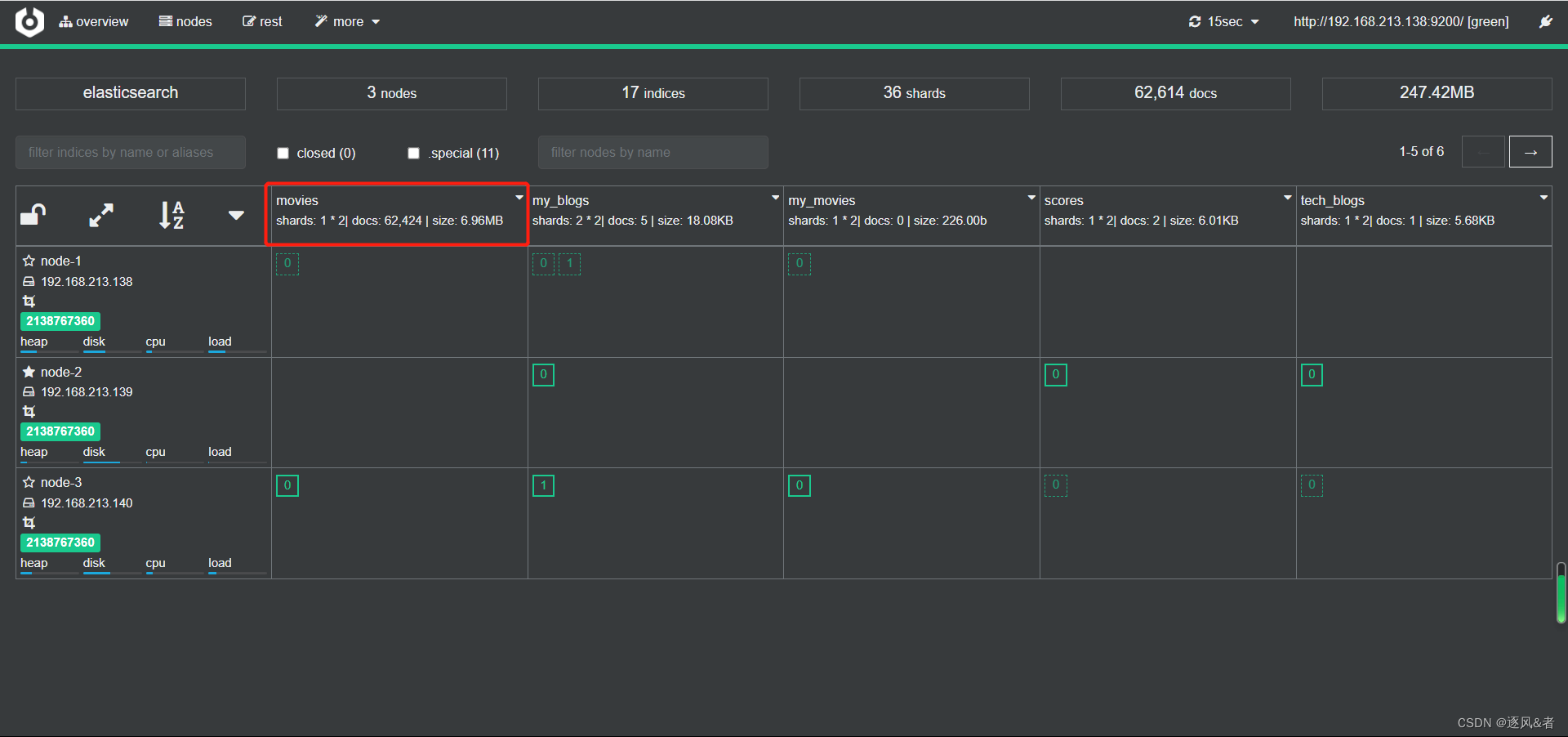Toggle the closed (0) checkbox
1568x737 pixels.
(283, 154)
